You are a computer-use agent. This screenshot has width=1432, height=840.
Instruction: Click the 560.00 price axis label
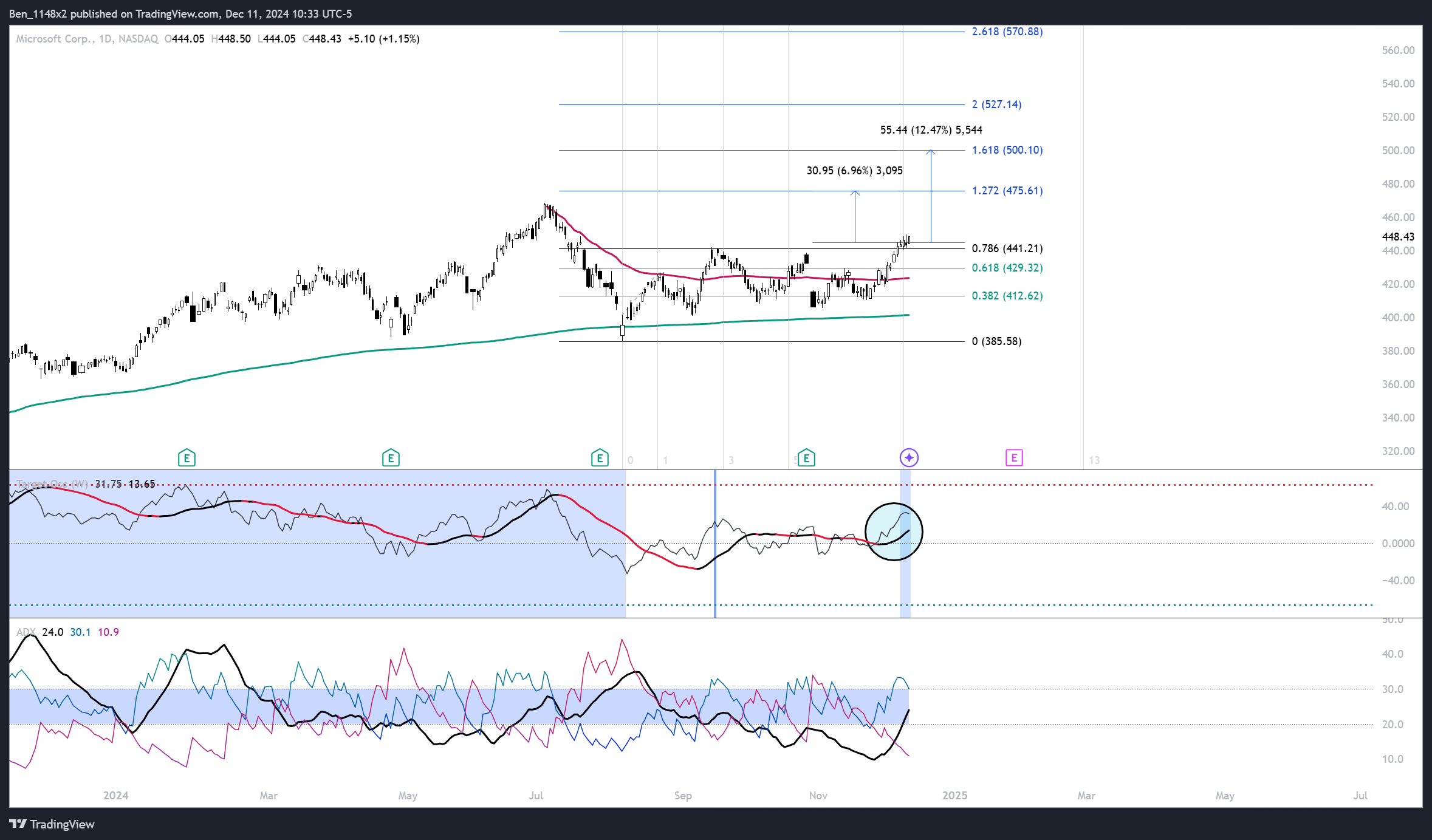(1398, 50)
